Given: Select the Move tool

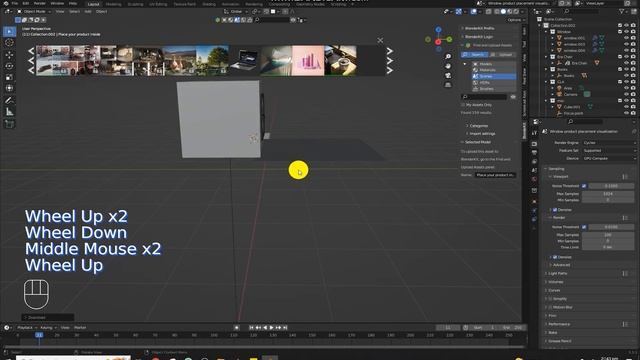Looking at the screenshot, I should (x=9, y=55).
